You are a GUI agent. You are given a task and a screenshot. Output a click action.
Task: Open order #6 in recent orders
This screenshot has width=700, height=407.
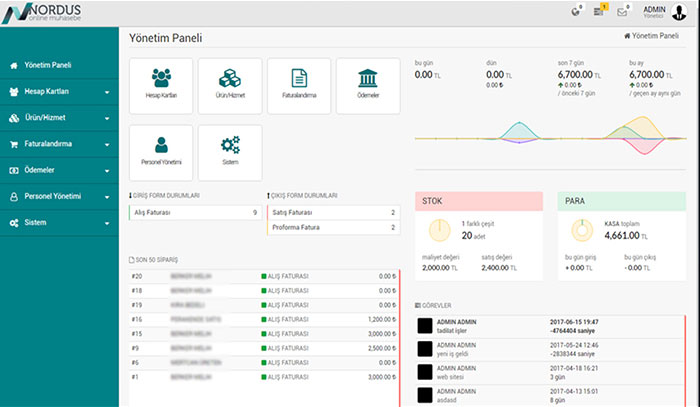pos(264,362)
